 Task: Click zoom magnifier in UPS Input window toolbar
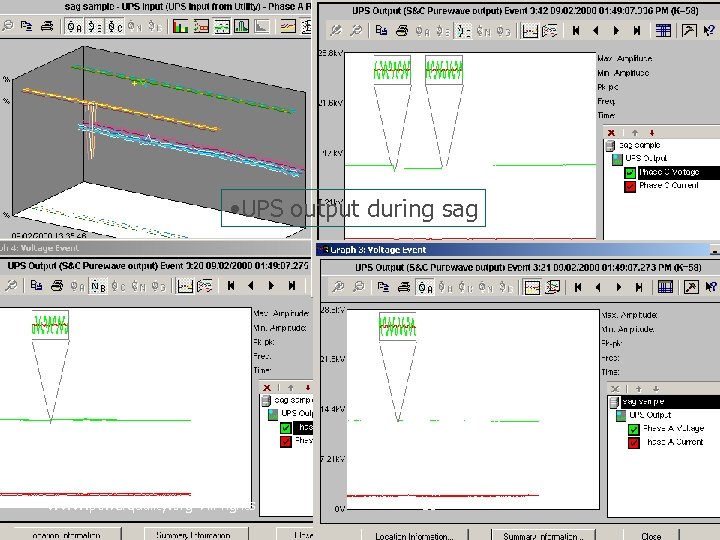click(x=8, y=26)
